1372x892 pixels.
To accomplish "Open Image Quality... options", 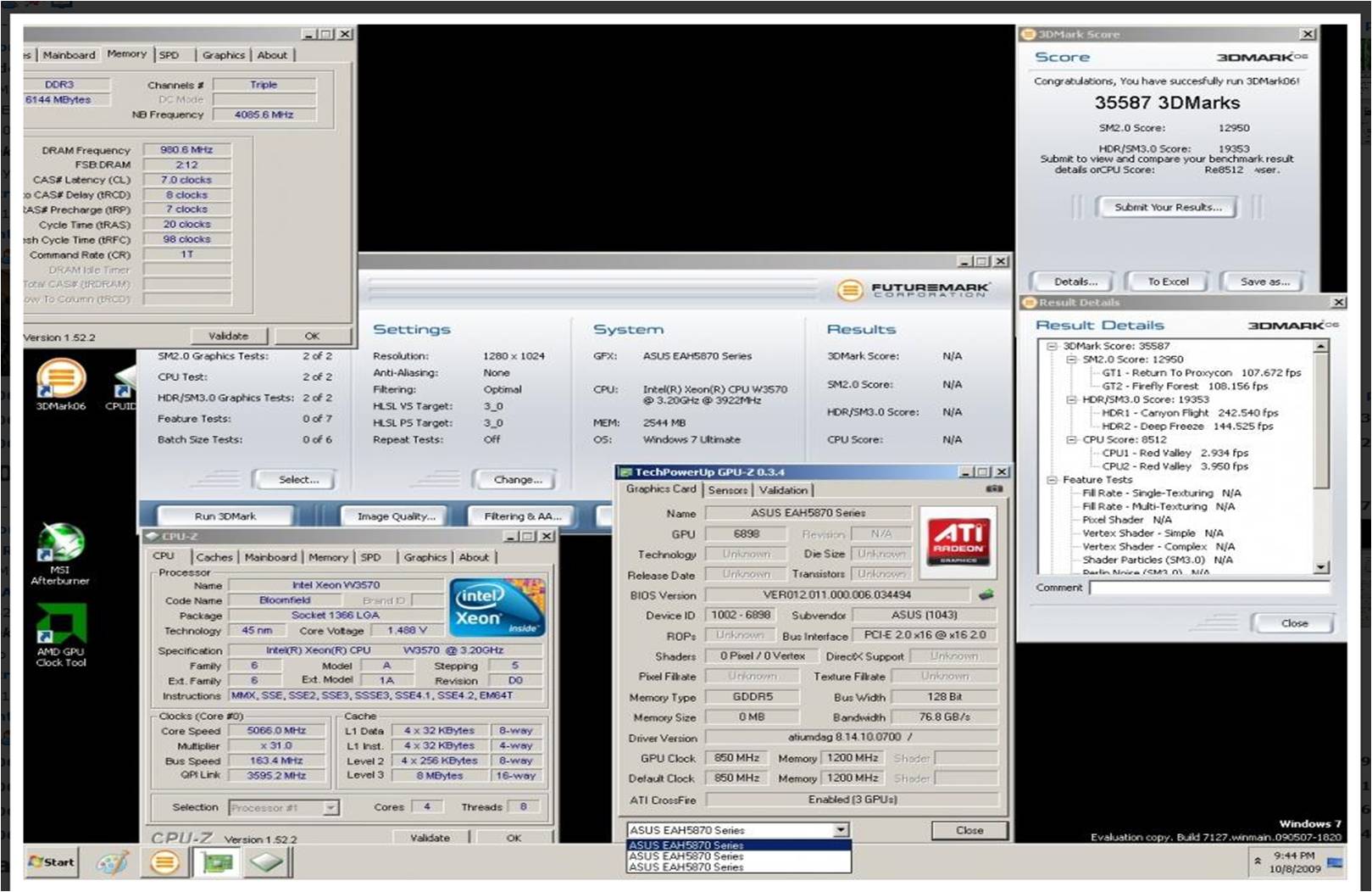I will (397, 516).
